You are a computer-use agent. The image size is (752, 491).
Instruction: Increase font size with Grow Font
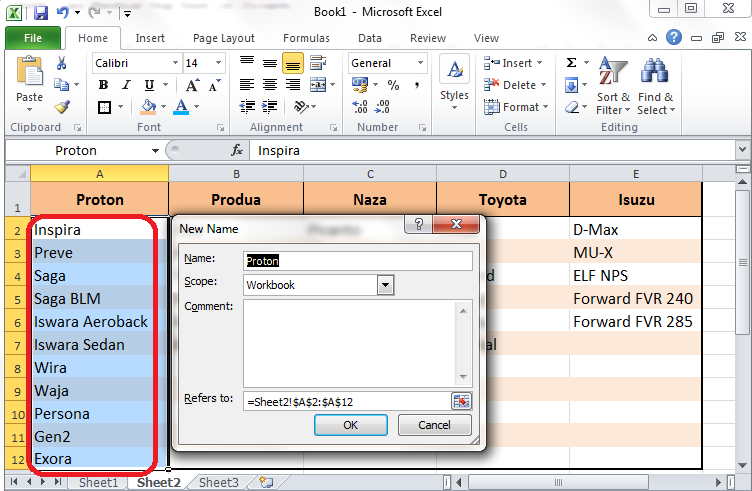(192, 85)
